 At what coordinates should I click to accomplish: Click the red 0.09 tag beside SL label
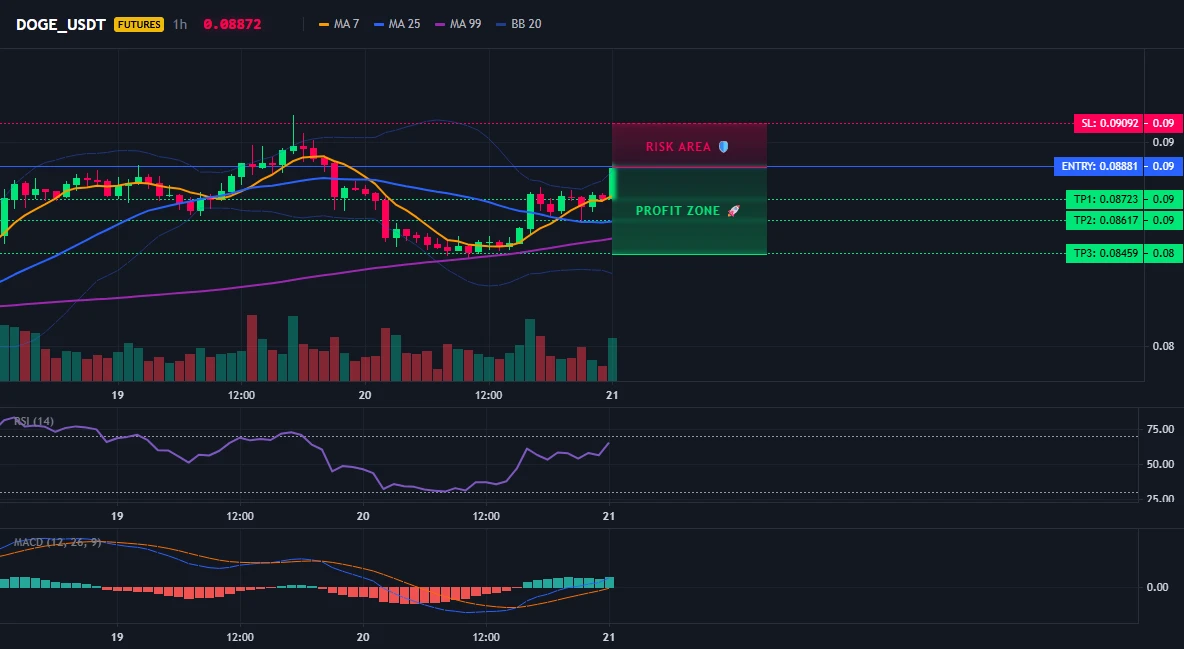click(x=1164, y=123)
